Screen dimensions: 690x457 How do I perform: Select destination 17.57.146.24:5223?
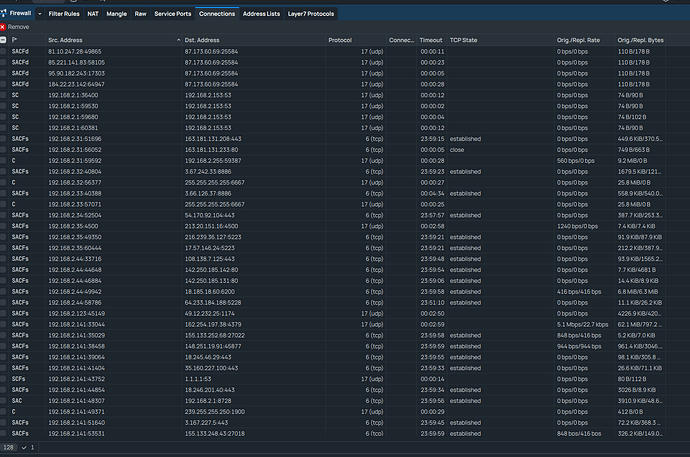pyautogui.click(x=209, y=248)
